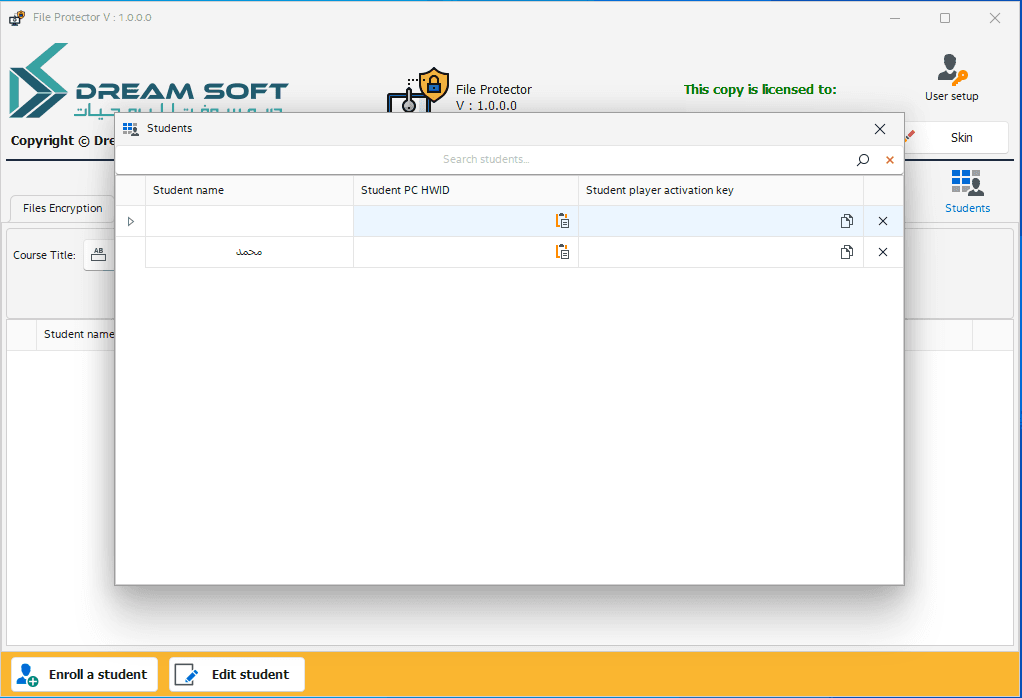Sort by Student PC HWID column

465,190
